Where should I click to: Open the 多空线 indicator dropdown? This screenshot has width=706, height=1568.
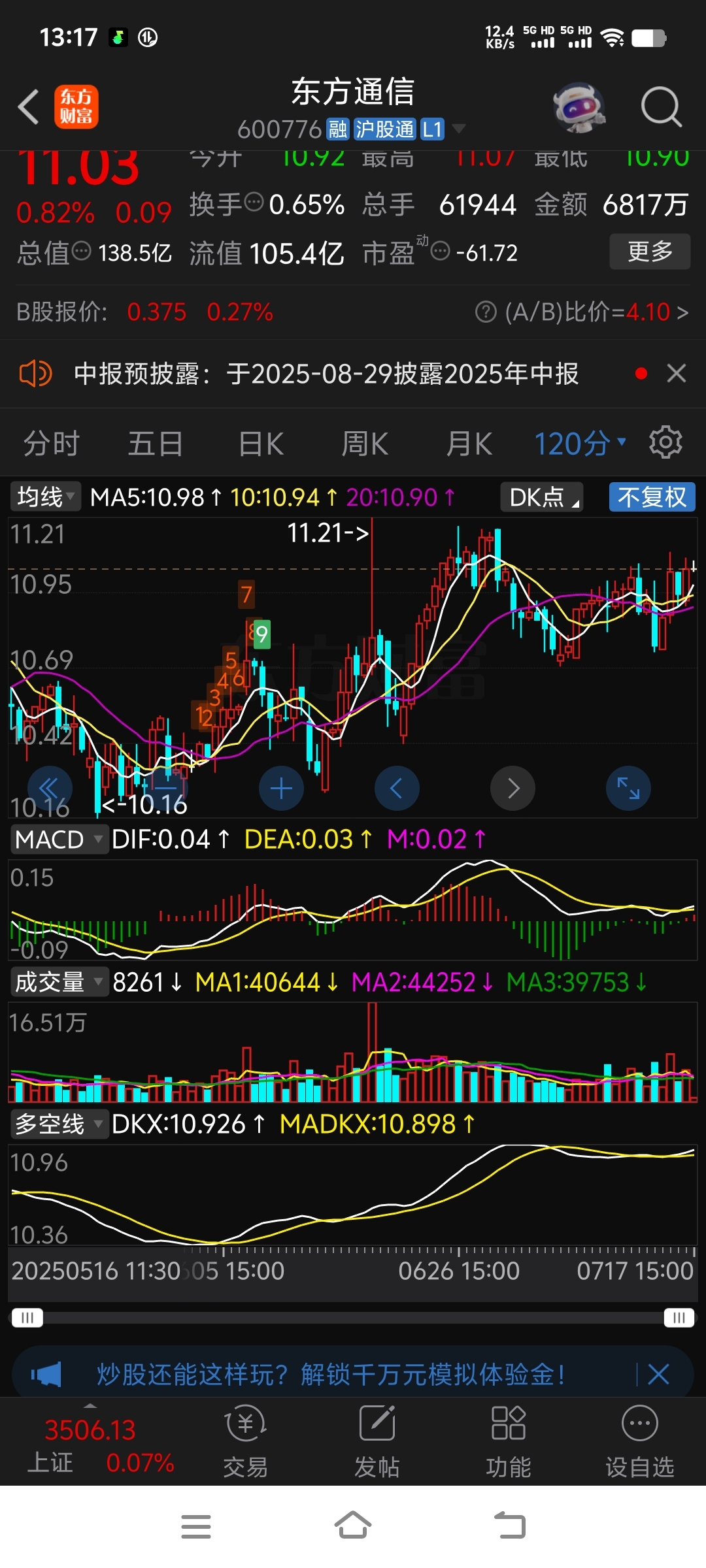pos(59,1124)
